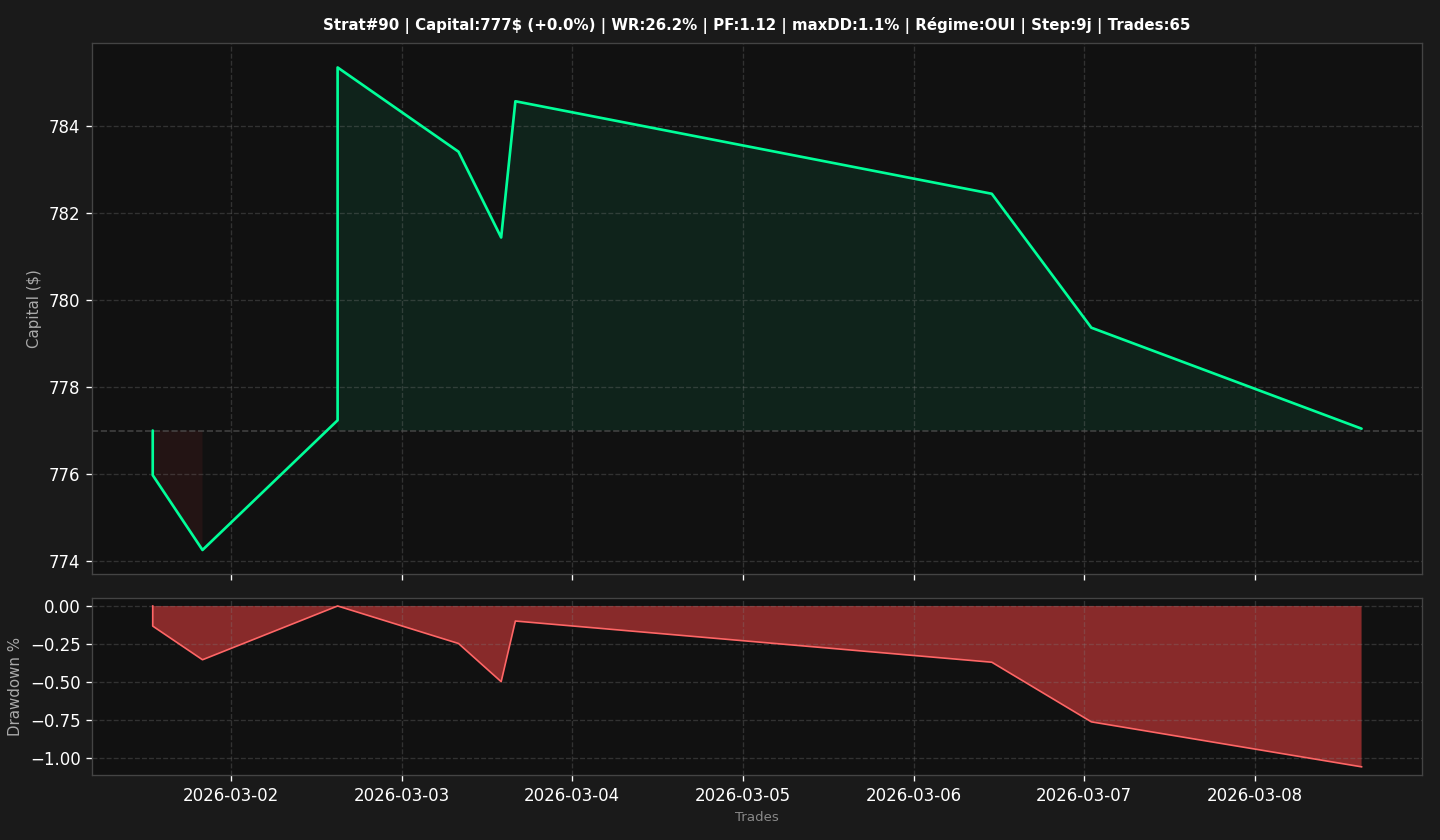Click the chart title starting with Strat#90
The height and width of the screenshot is (840, 1440).
tap(756, 25)
